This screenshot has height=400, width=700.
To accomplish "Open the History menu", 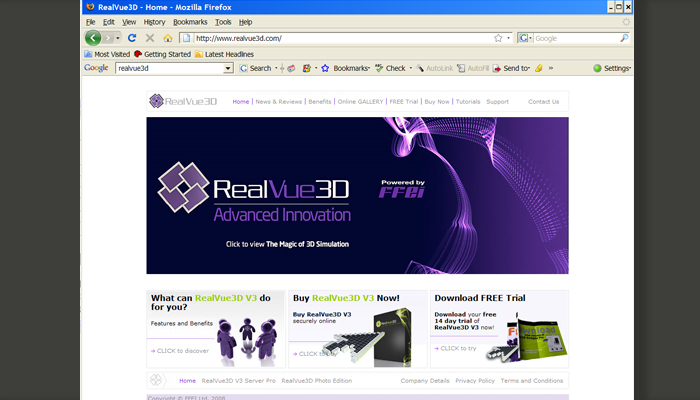I will 154,22.
